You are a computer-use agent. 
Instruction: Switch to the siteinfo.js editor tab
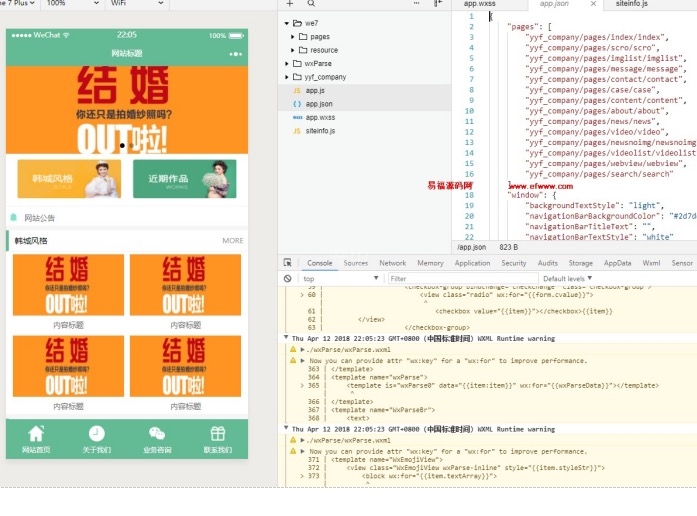pyautogui.click(x=631, y=5)
